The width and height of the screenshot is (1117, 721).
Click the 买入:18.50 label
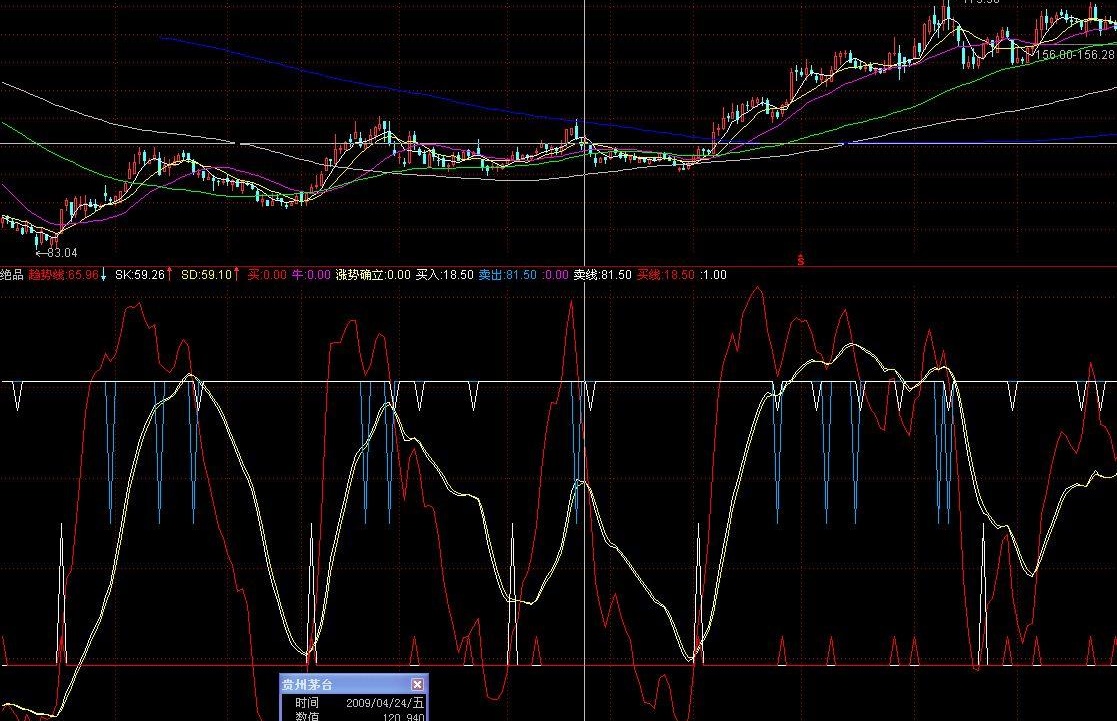[x=445, y=275]
